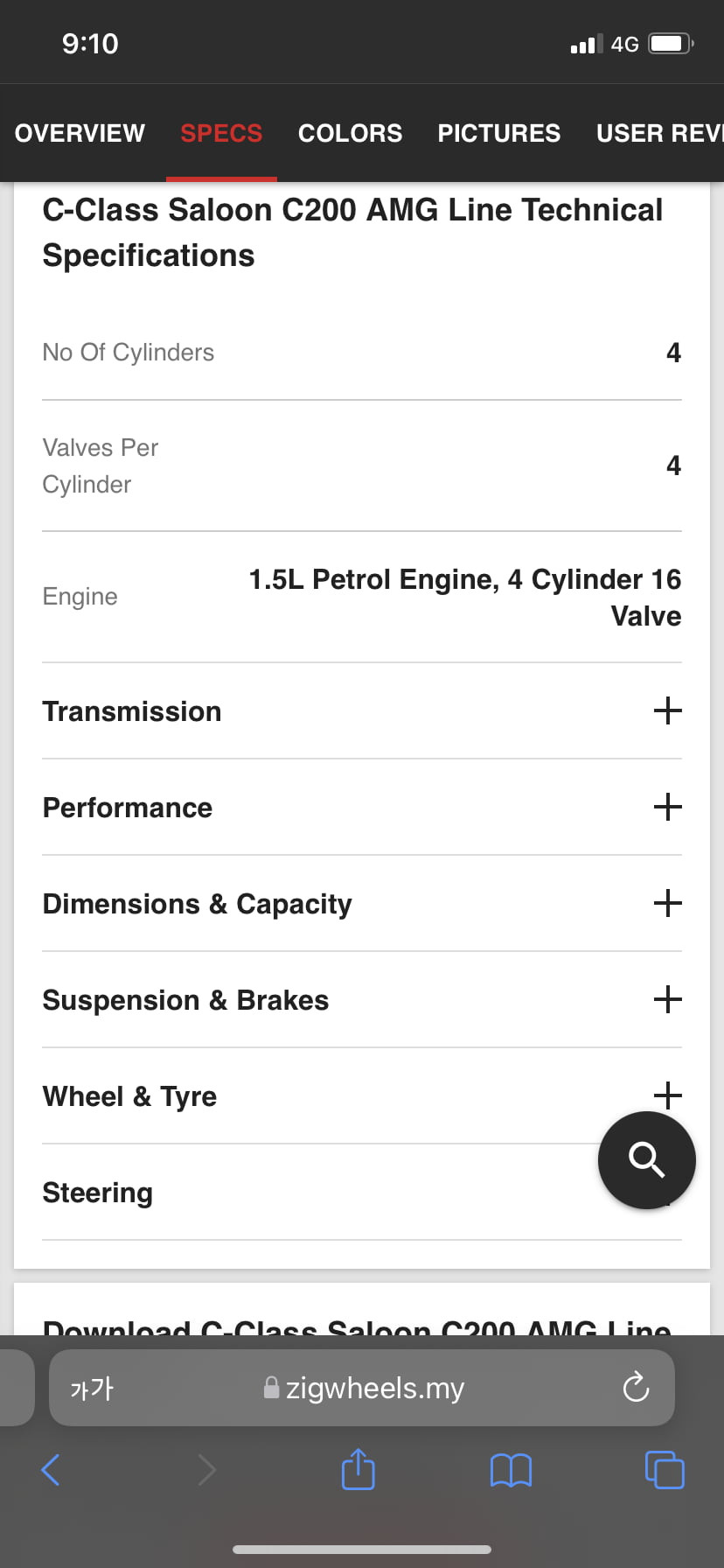The image size is (724, 1568).
Task: Expand the Steering section
Action: [x=362, y=1193]
